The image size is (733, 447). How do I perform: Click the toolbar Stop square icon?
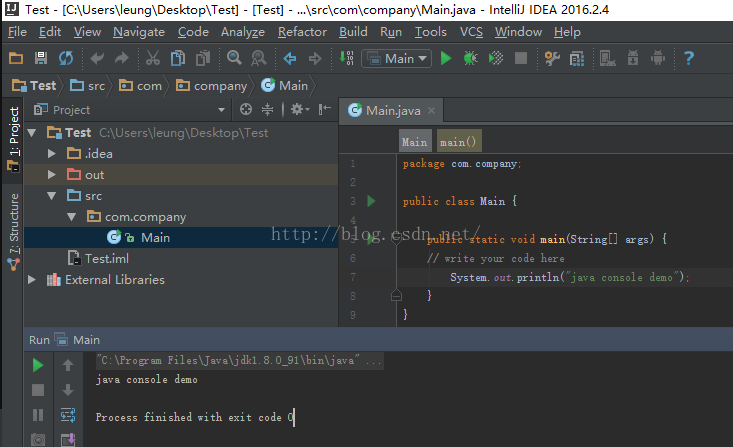pos(520,58)
